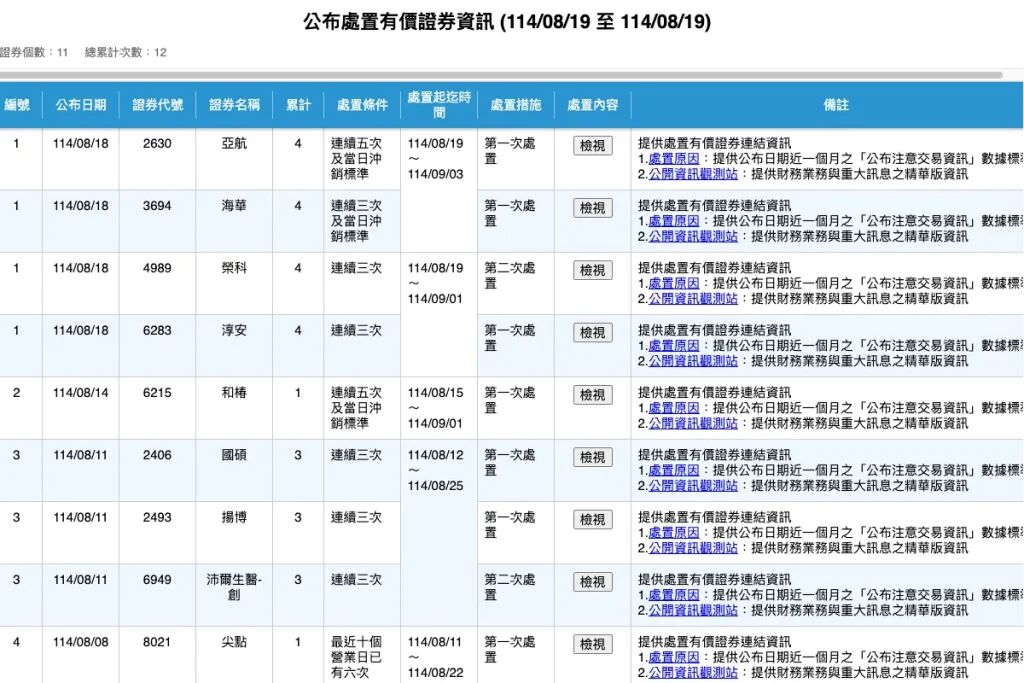This screenshot has height=683, width=1024.
Task: Click the page title 公布處置有價證券資訊
Action: tap(398, 22)
